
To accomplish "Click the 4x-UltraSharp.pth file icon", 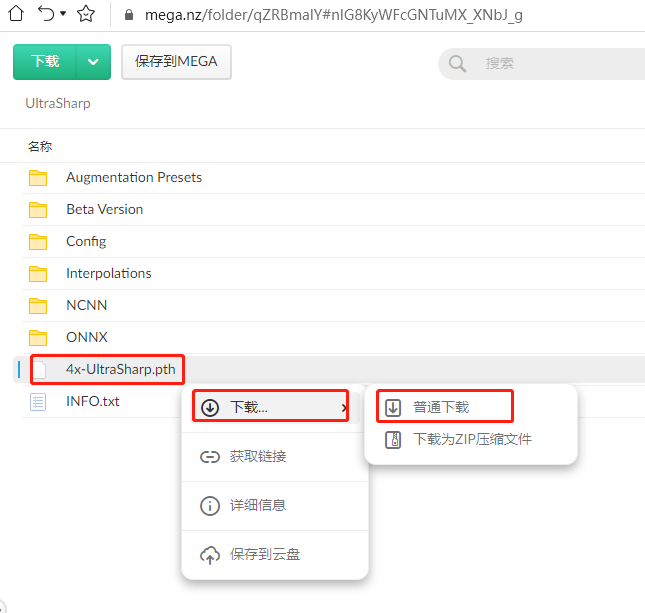I will 39,369.
